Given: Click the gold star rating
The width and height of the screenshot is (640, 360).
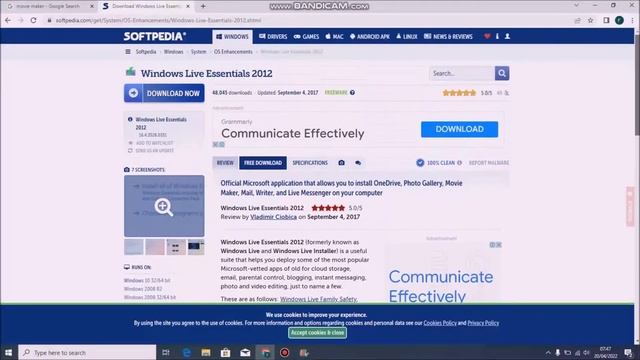Looking at the screenshot, I should coord(459,93).
